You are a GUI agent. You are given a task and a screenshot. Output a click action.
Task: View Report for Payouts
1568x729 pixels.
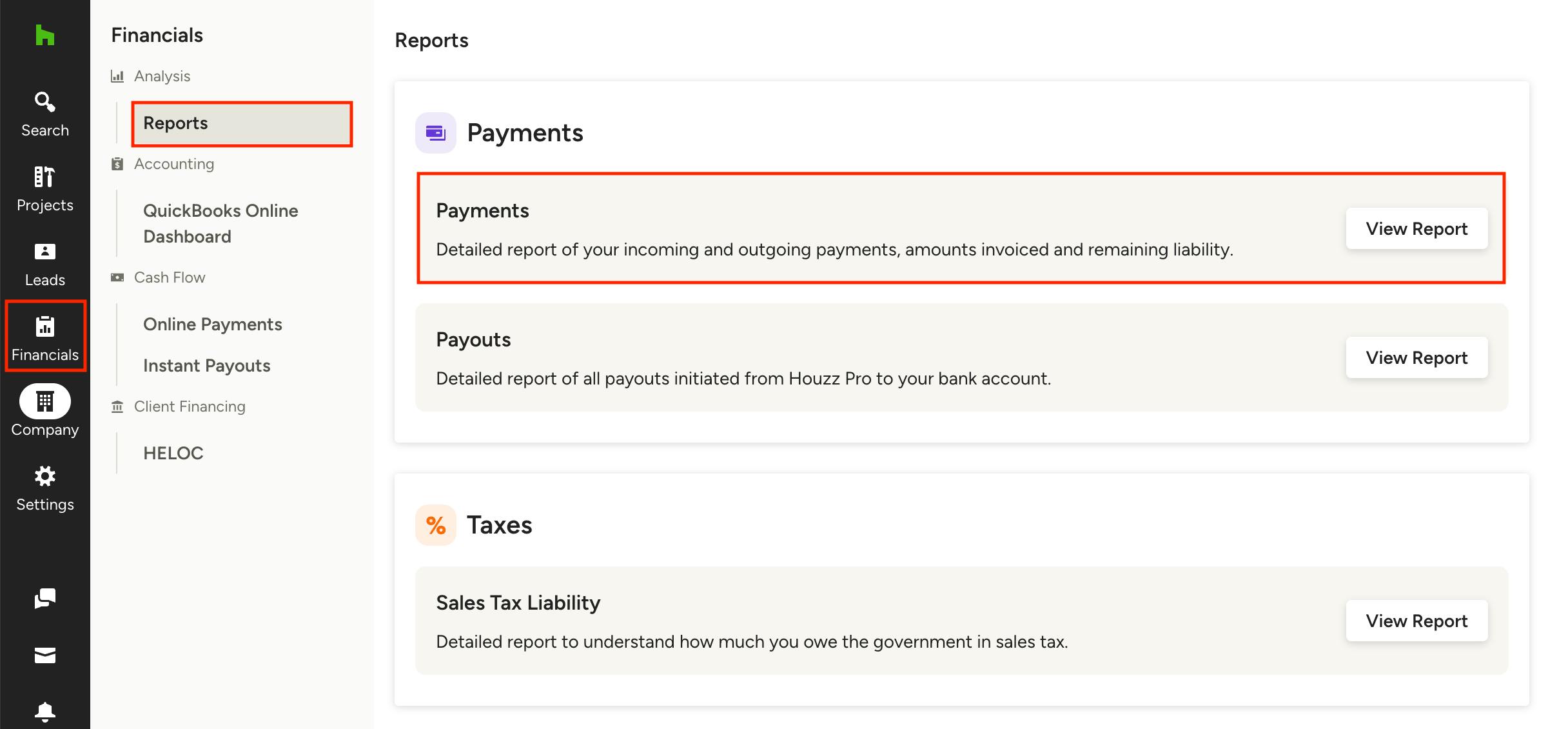(x=1416, y=357)
